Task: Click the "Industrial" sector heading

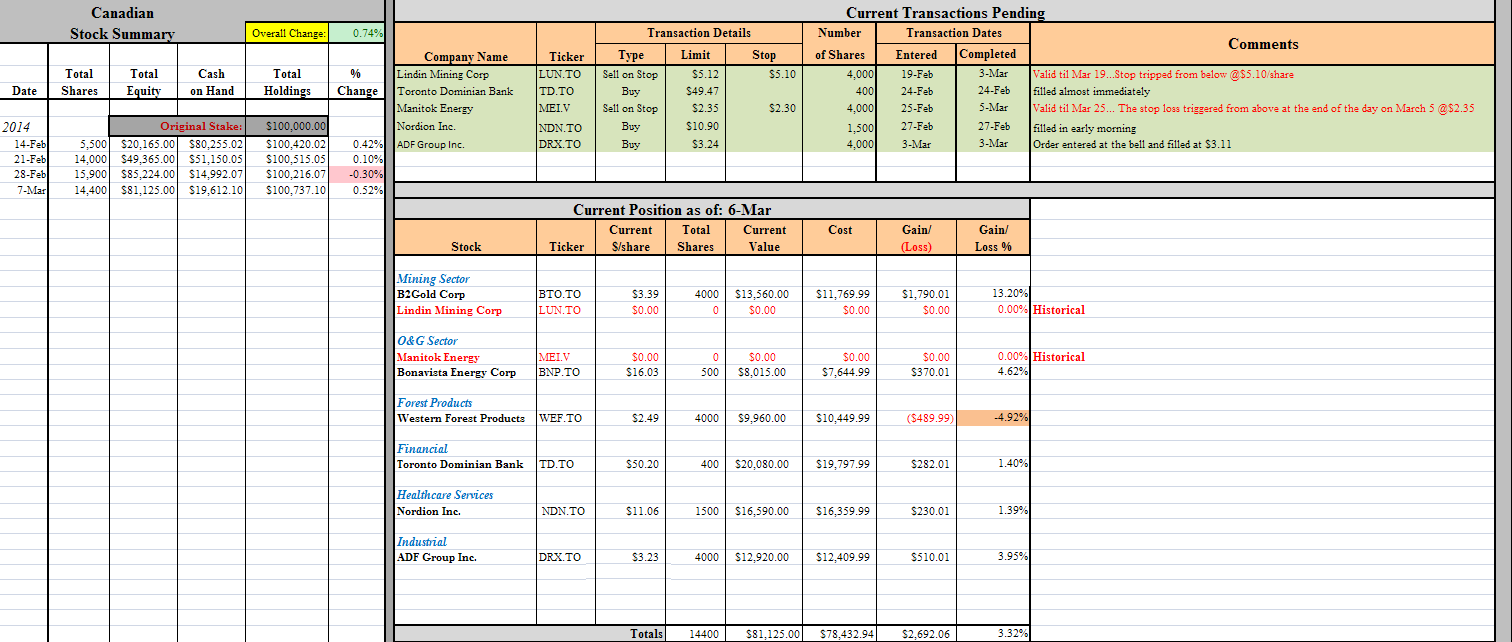Action: click(x=422, y=542)
